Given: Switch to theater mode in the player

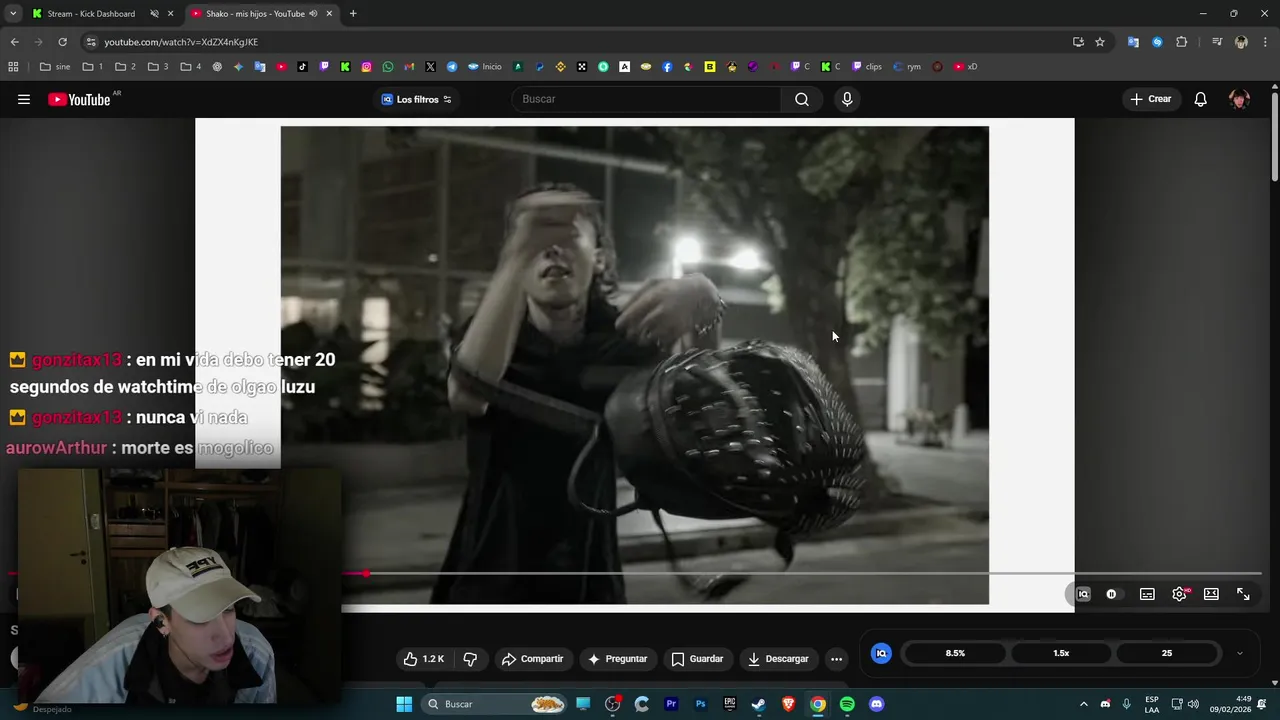Looking at the screenshot, I should 1211,594.
